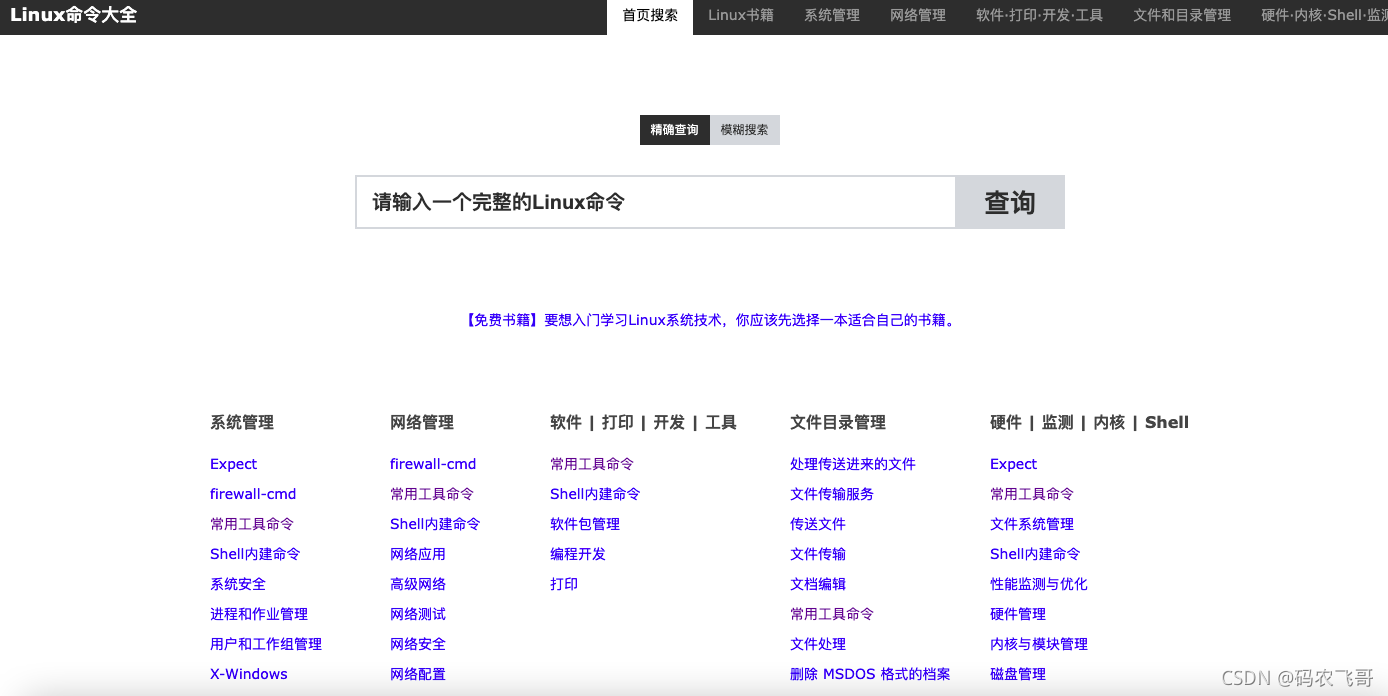This screenshot has height=696, width=1388.
Task: Open the 免费书籍 Linux learning book link
Action: [710, 321]
